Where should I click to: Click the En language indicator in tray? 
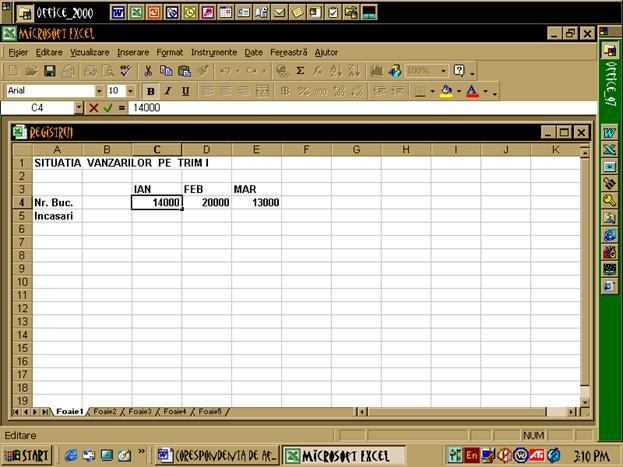[472, 455]
